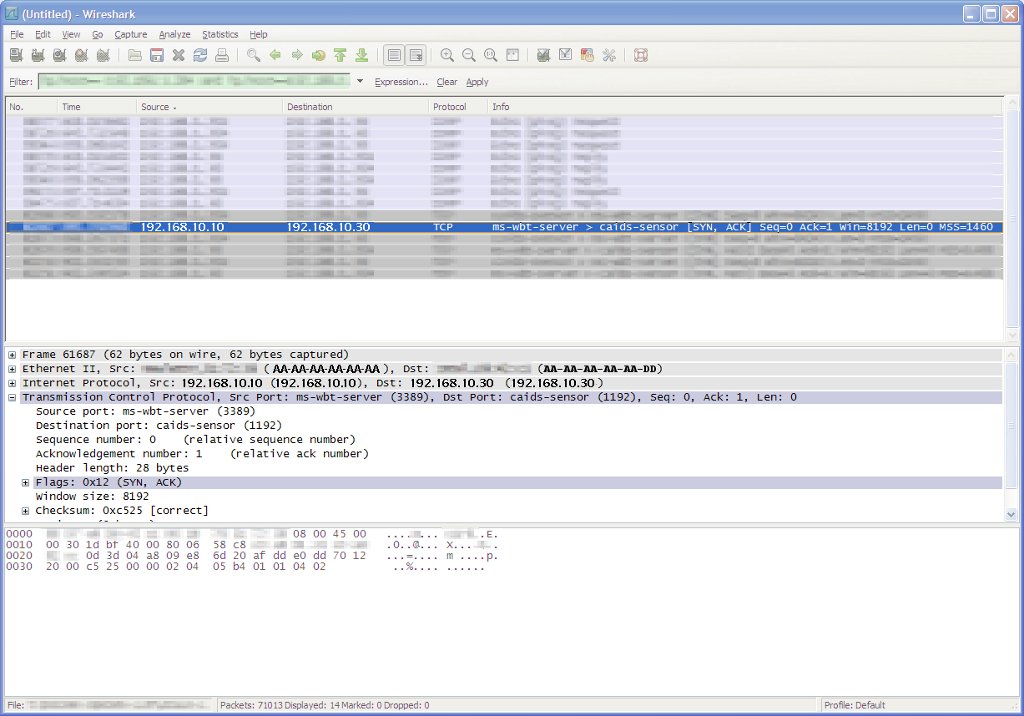
Task: Sort by the Destination column header
Action: (357, 106)
